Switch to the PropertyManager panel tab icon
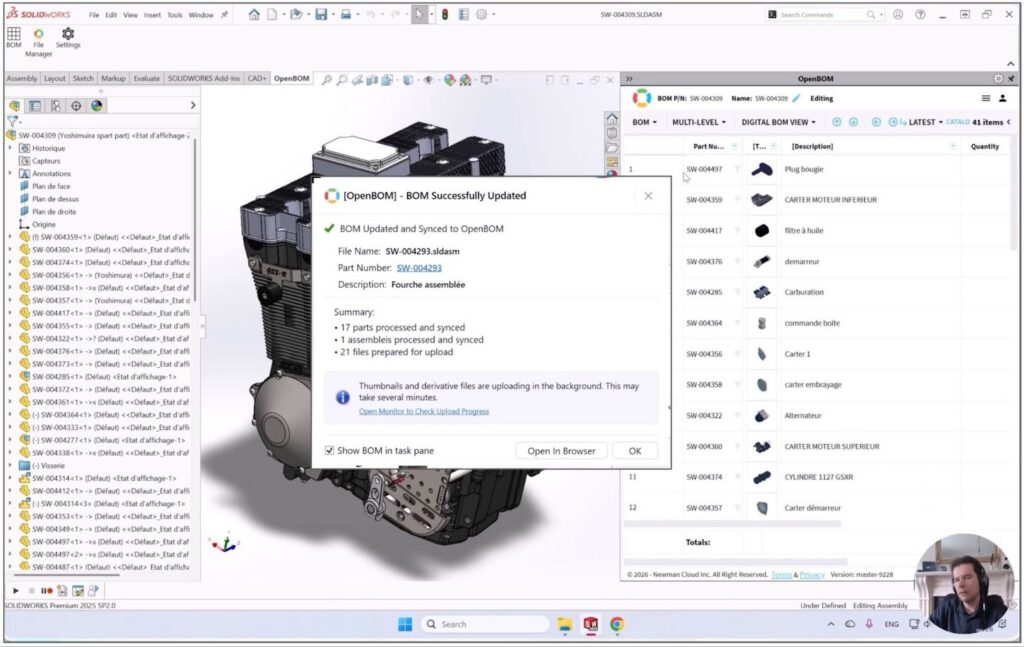This screenshot has width=1024, height=647. pos(35,105)
